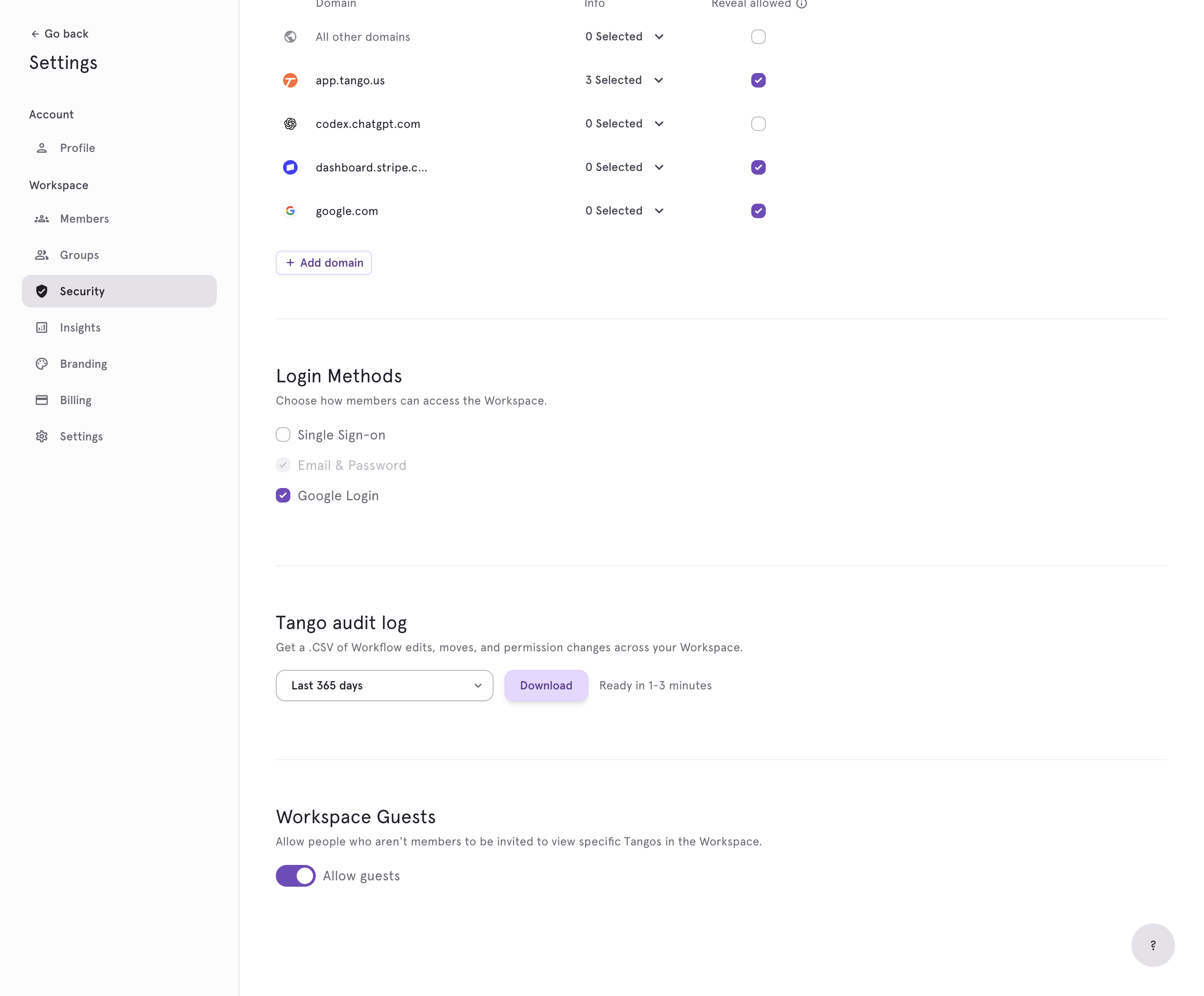Click the Profile person icon

coord(42,148)
